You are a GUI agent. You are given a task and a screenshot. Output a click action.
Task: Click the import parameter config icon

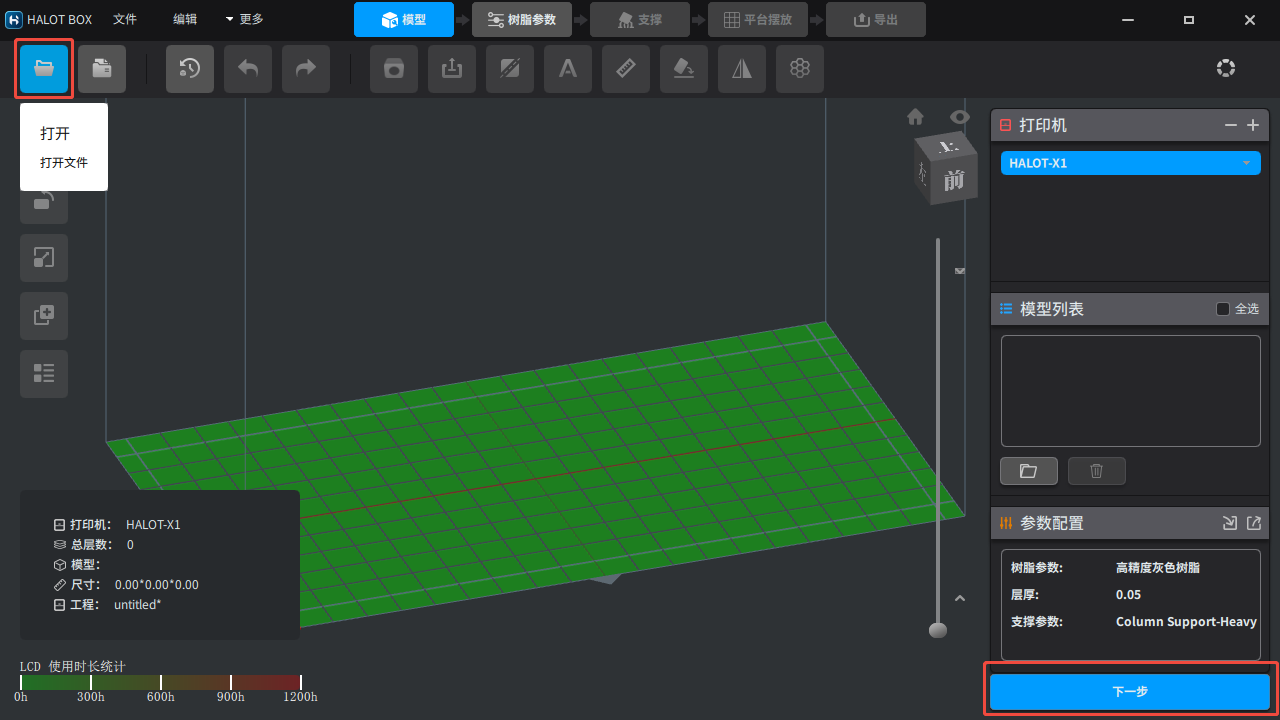pos(1230,523)
